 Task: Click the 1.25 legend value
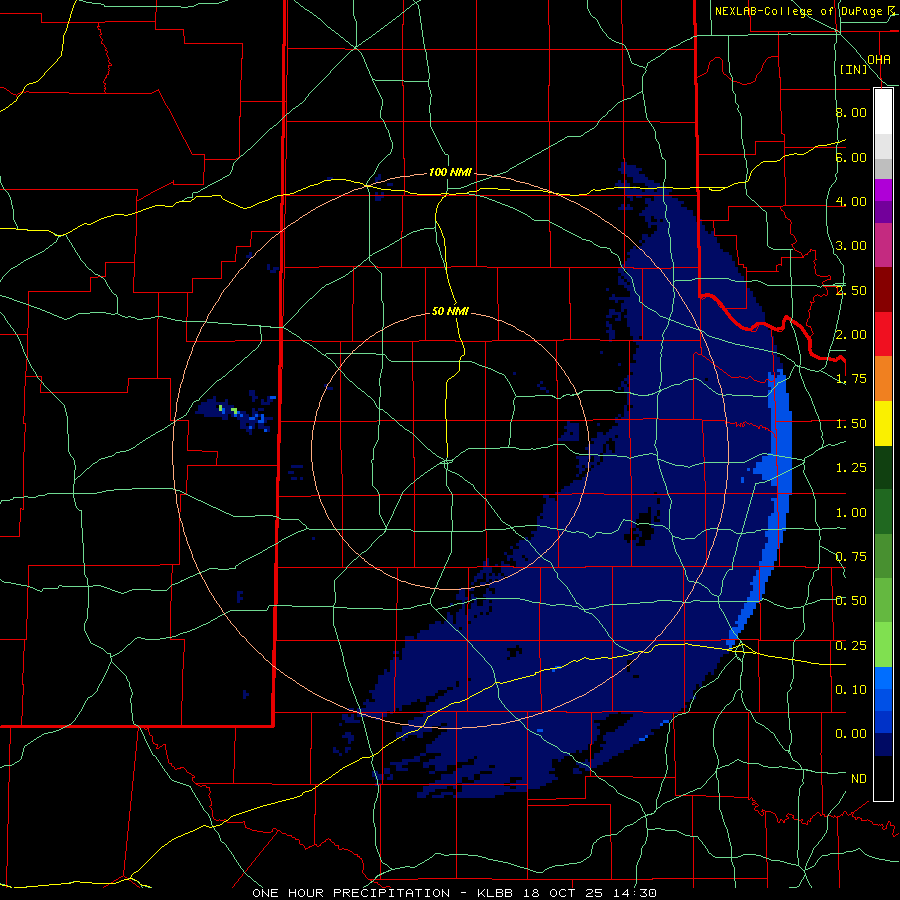[x=851, y=468]
